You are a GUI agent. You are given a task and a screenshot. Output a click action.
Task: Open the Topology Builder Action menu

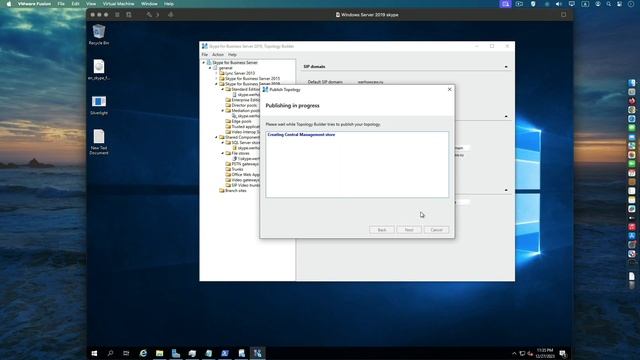pos(218,54)
